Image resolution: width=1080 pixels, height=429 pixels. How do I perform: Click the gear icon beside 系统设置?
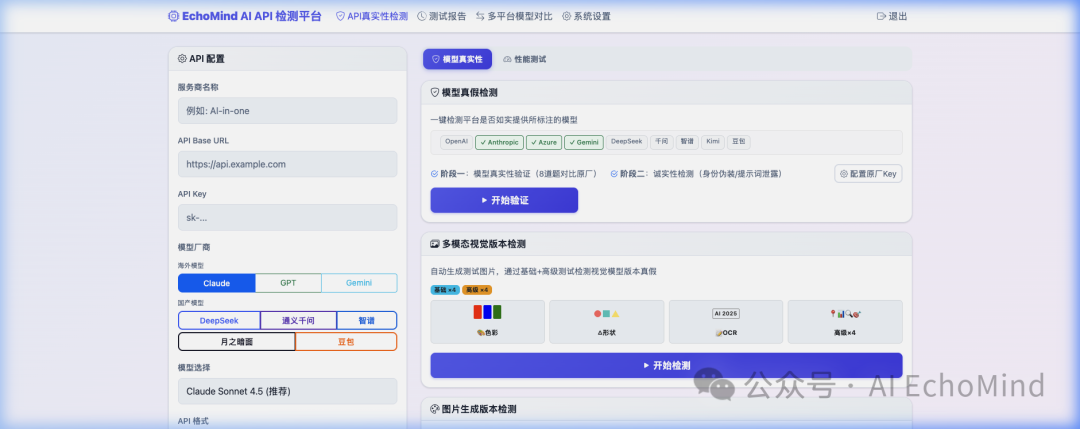pos(566,17)
